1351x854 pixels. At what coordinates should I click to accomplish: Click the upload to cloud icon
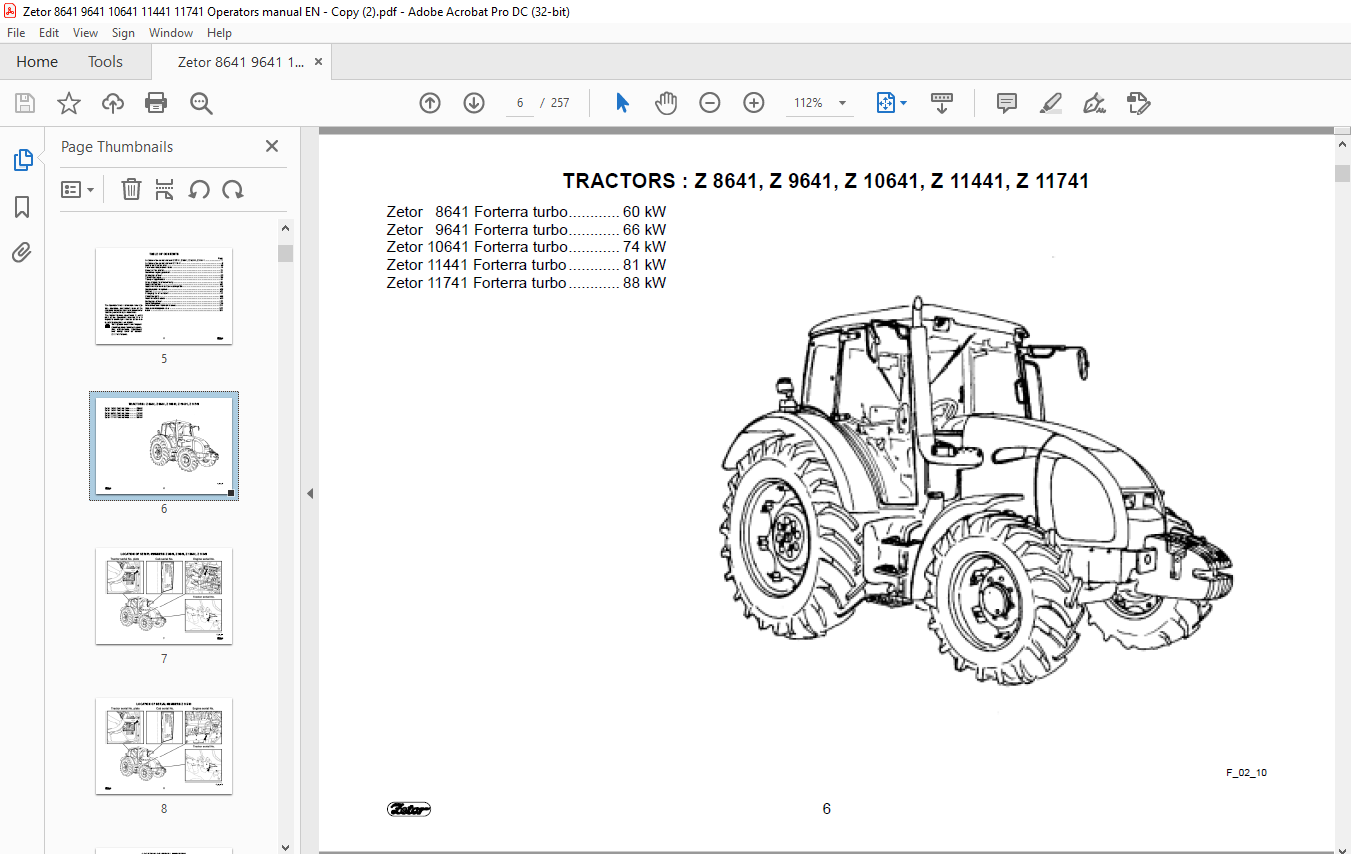tap(113, 103)
